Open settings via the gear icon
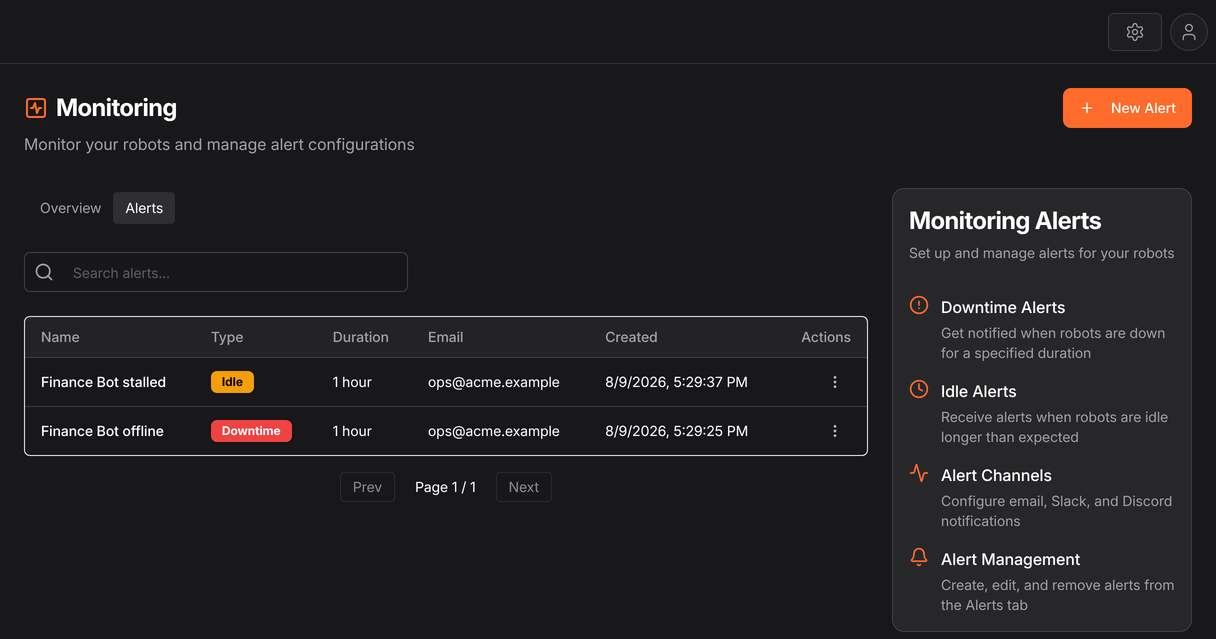Screen dimensions: 1216x639 1135,32
